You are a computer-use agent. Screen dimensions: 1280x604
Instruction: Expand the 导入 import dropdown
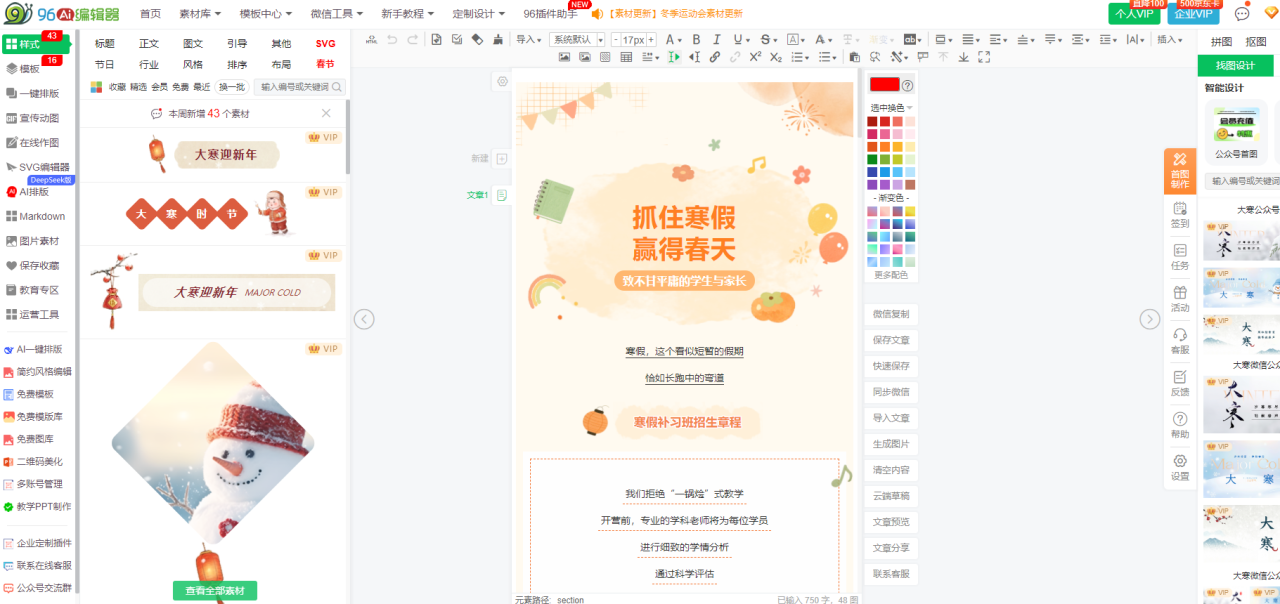tap(528, 39)
